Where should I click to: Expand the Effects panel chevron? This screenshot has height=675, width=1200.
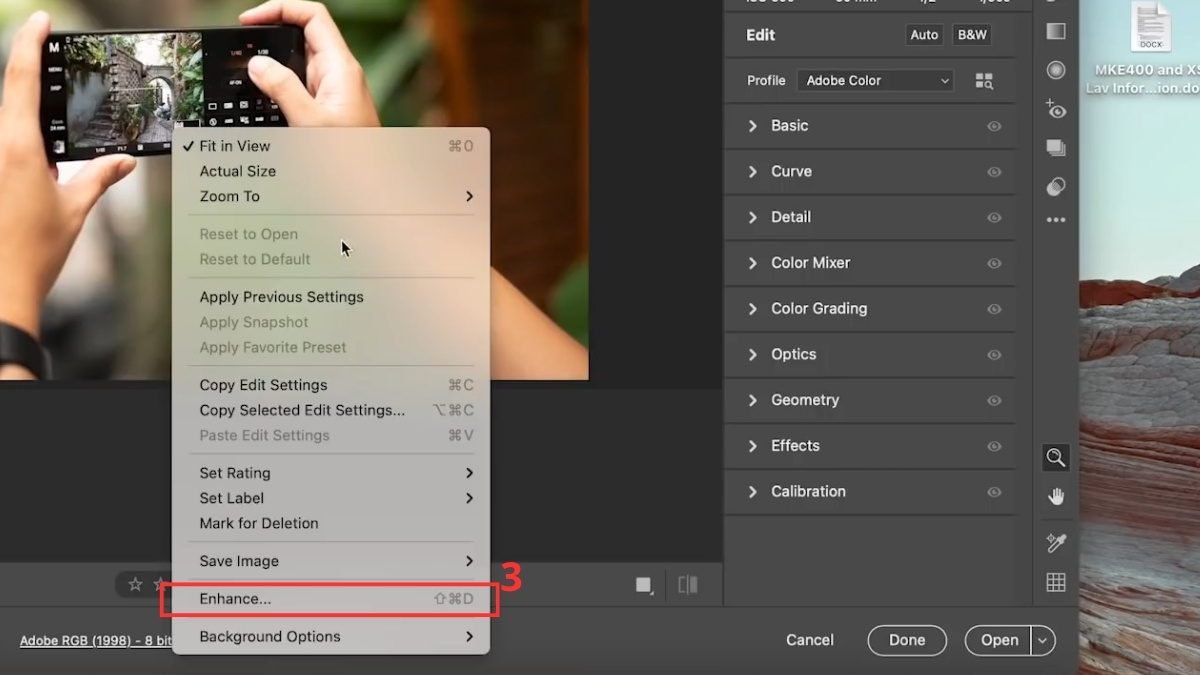click(x=753, y=446)
